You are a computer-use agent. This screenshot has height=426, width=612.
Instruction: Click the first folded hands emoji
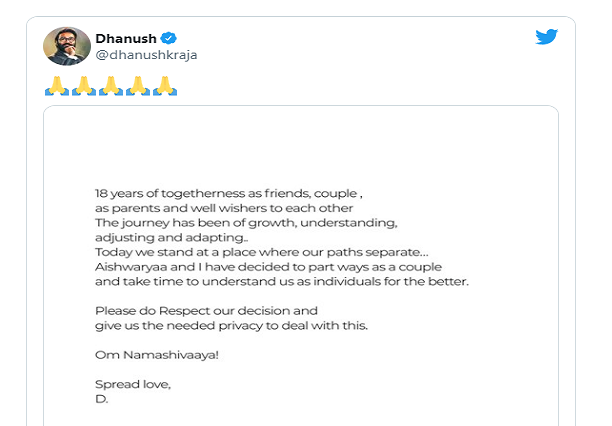point(57,86)
